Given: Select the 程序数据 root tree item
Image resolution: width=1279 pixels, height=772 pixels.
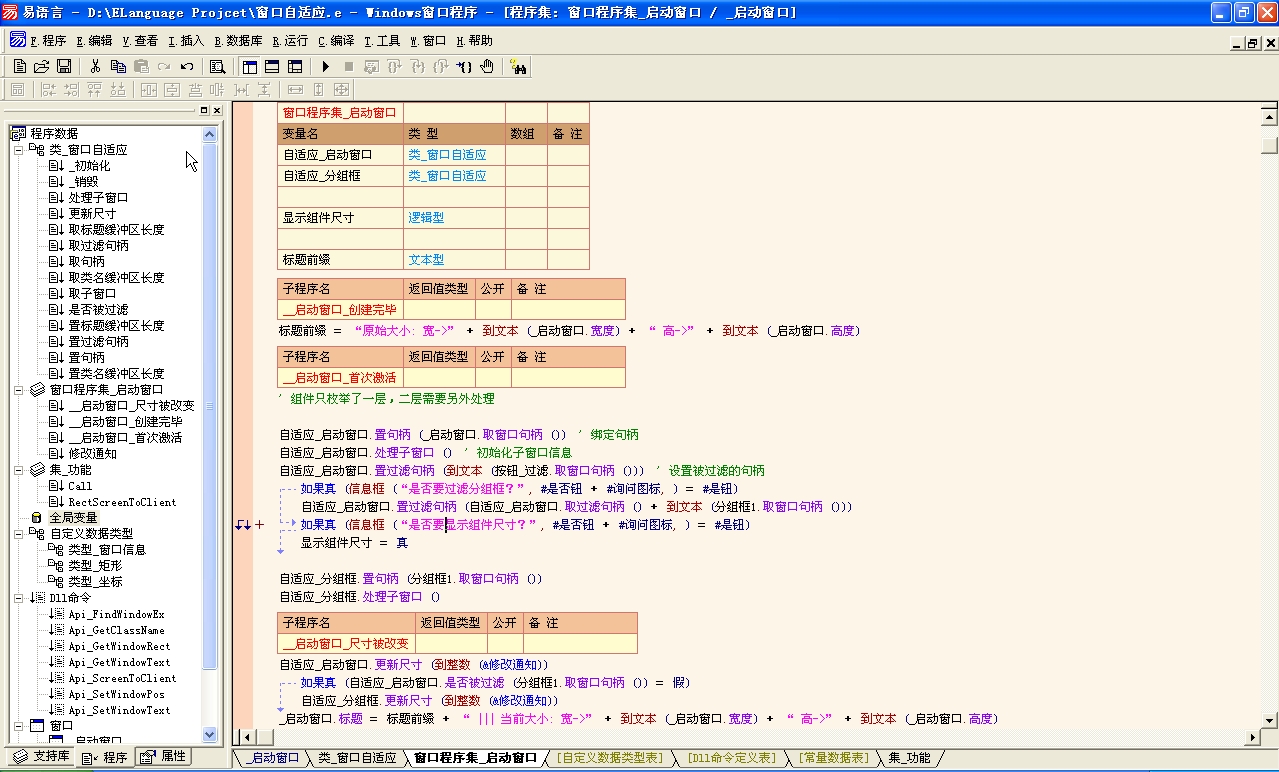Looking at the screenshot, I should pos(53,134).
